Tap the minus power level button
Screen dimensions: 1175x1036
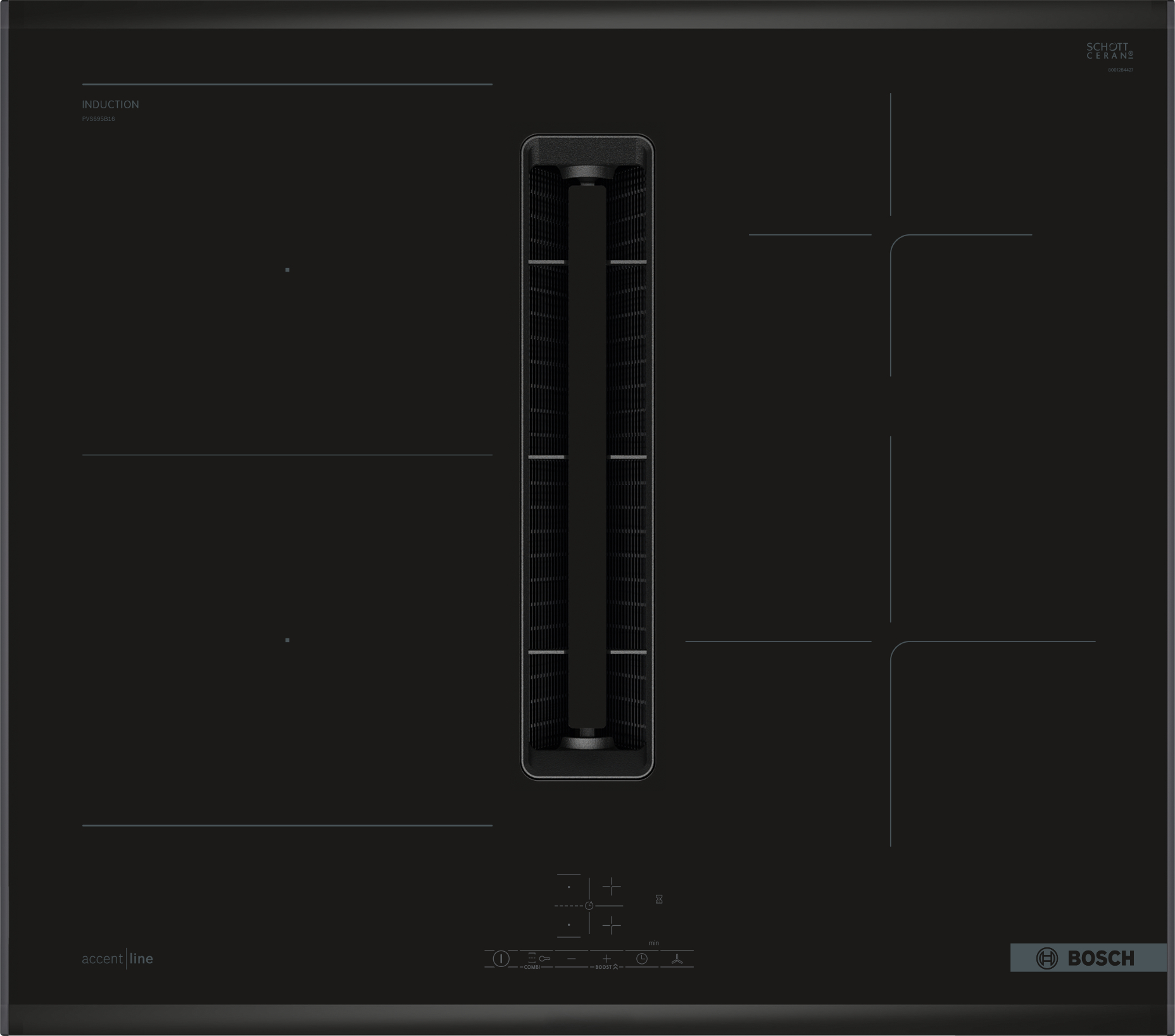[572, 959]
